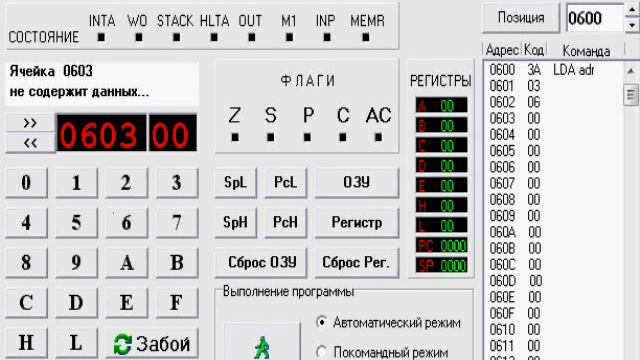640x360 pixels.
Task: Click the PcL button
Action: (x=285, y=182)
